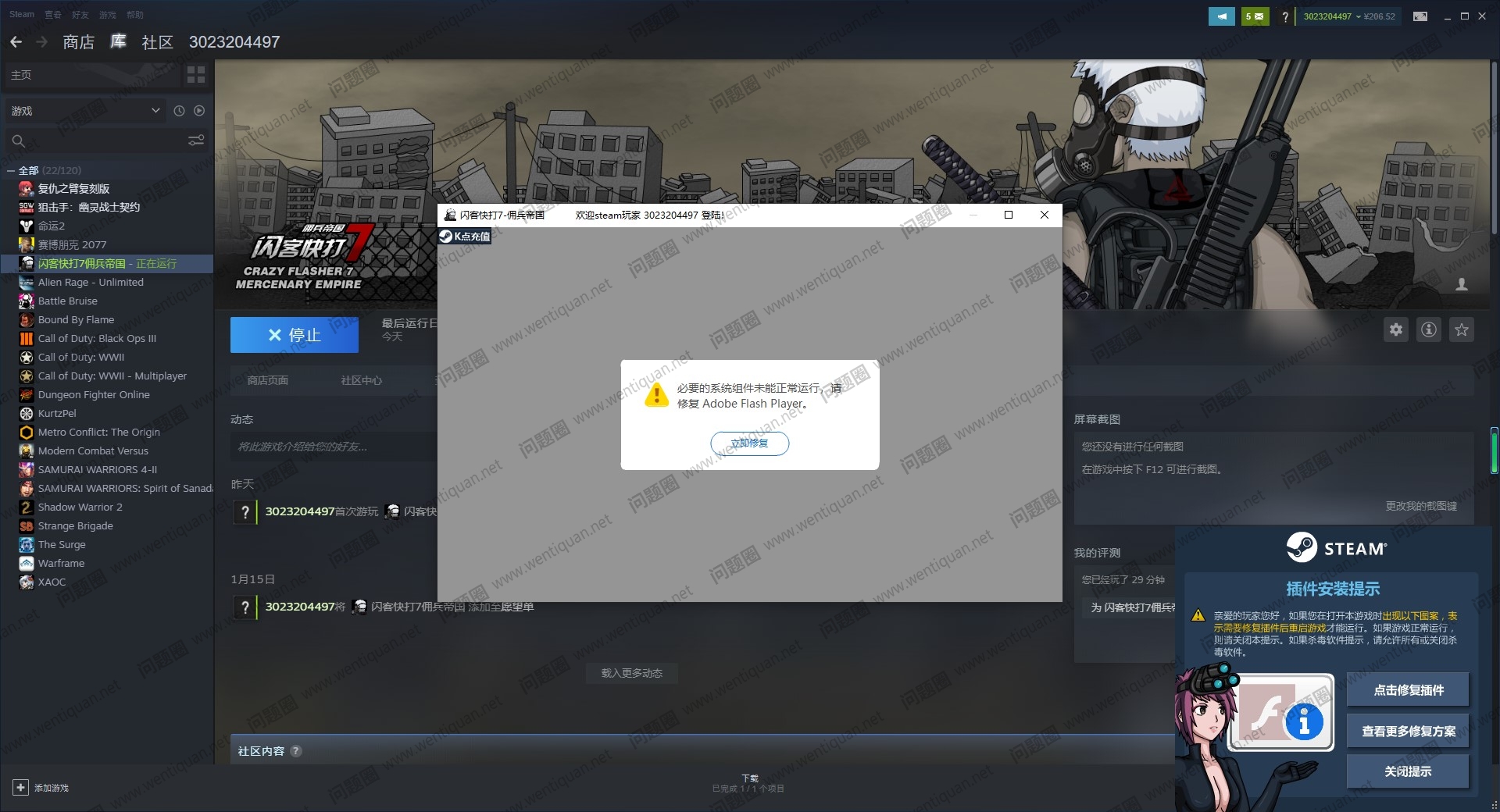This screenshot has height=812, width=1500.
Task: Click the announcements megaphone icon
Action: click(1221, 16)
